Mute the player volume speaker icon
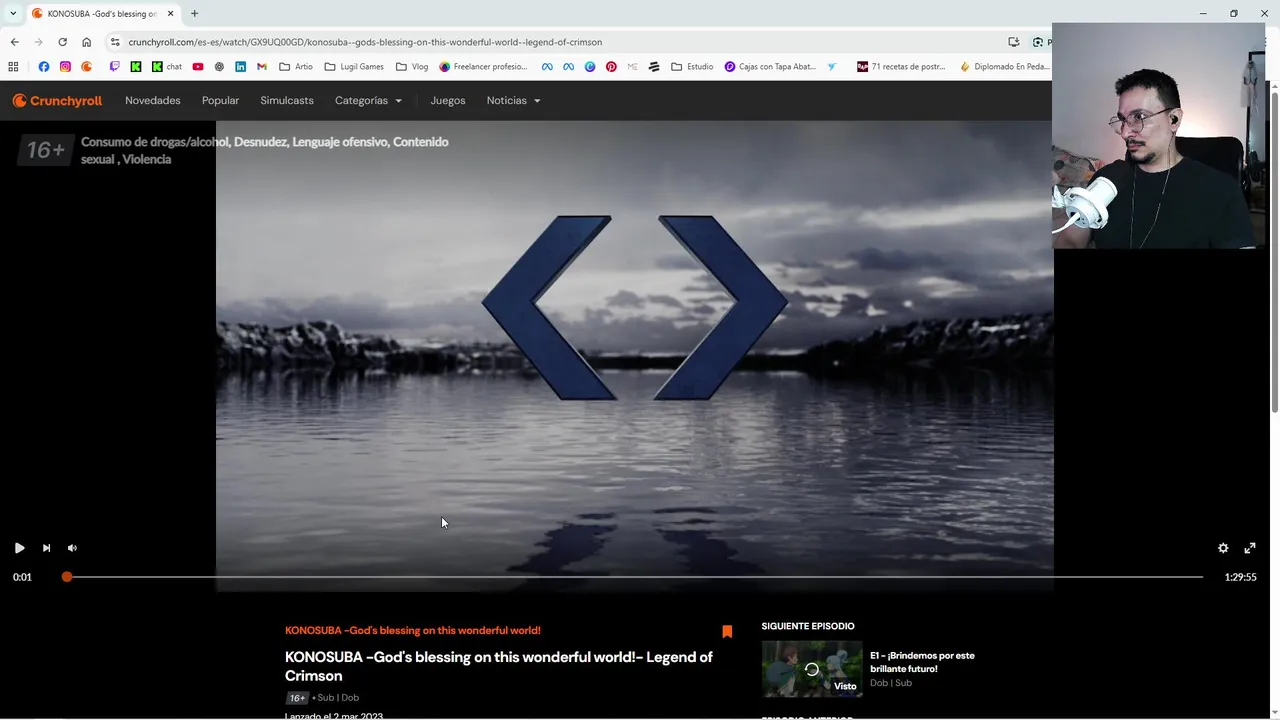Image resolution: width=1280 pixels, height=720 pixels. coord(72,548)
